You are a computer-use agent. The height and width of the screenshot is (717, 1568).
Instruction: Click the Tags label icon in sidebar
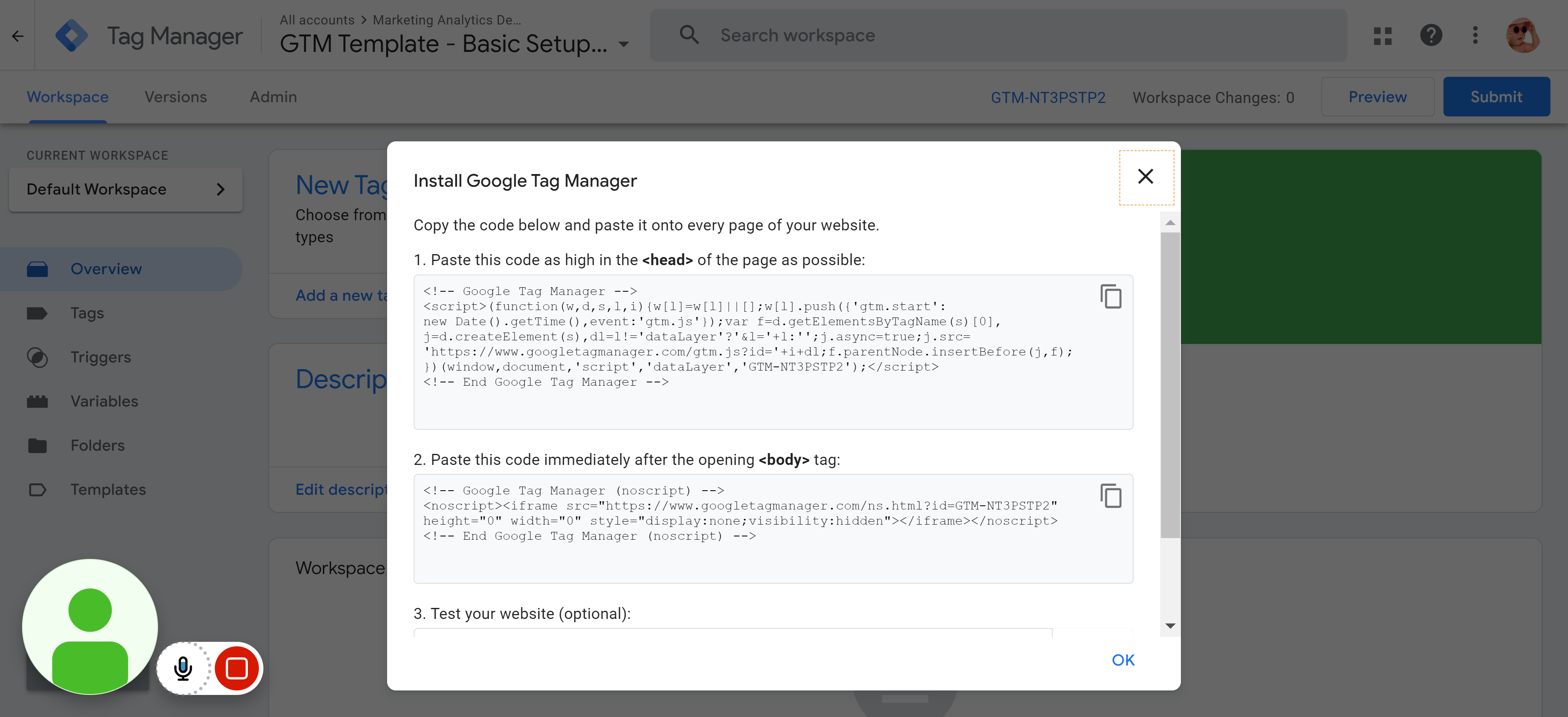pos(37,313)
